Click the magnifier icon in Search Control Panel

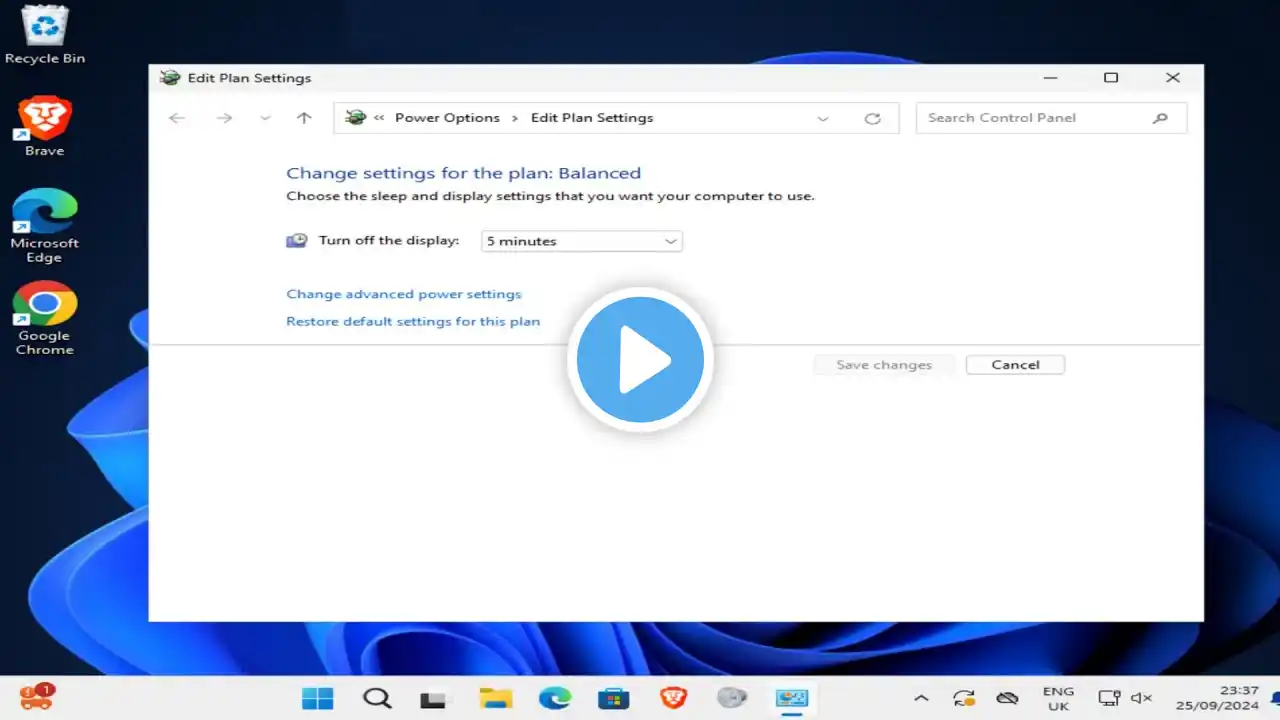[1160, 118]
